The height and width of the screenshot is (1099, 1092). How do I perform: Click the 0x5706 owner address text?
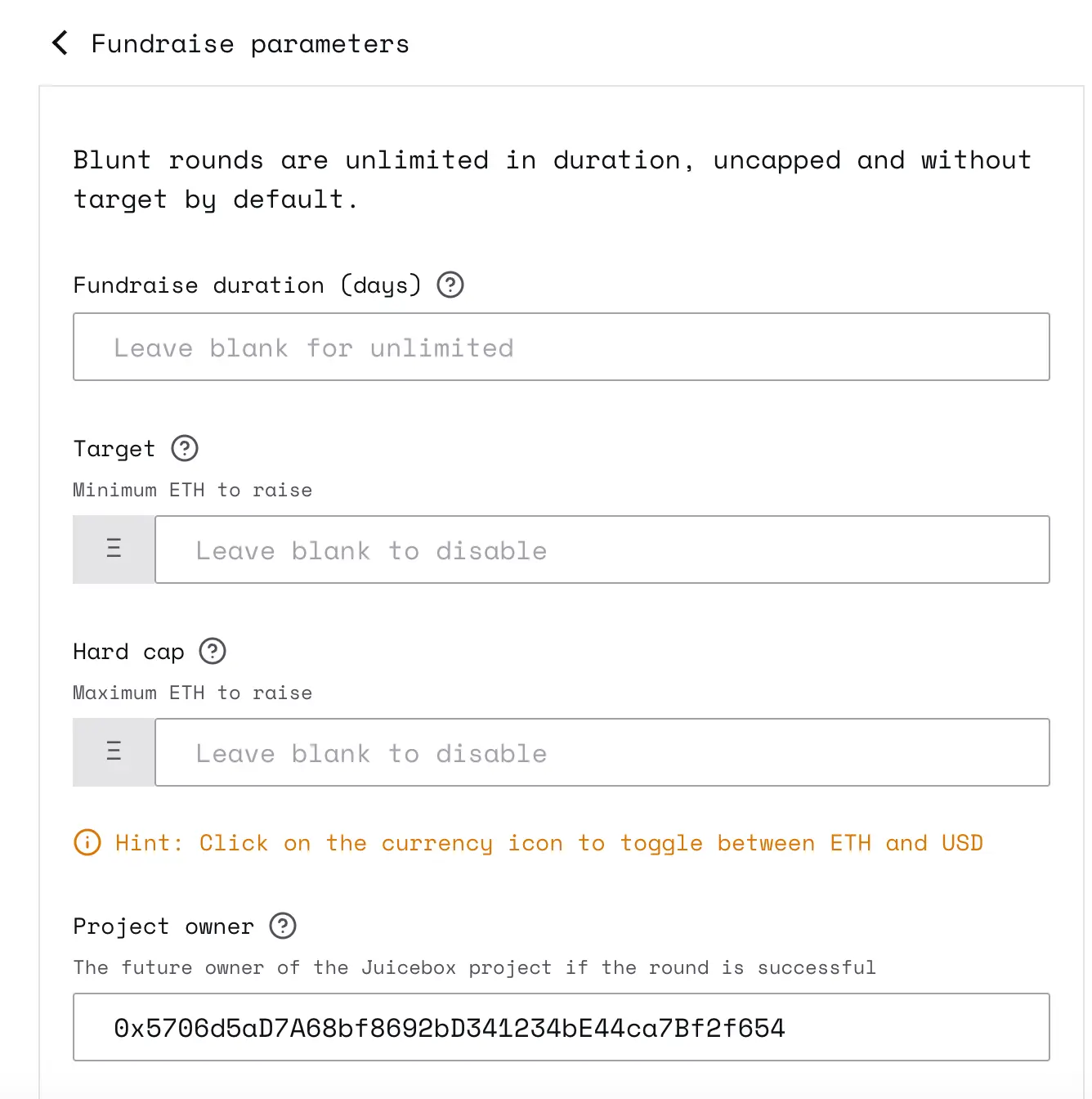coord(449,1027)
